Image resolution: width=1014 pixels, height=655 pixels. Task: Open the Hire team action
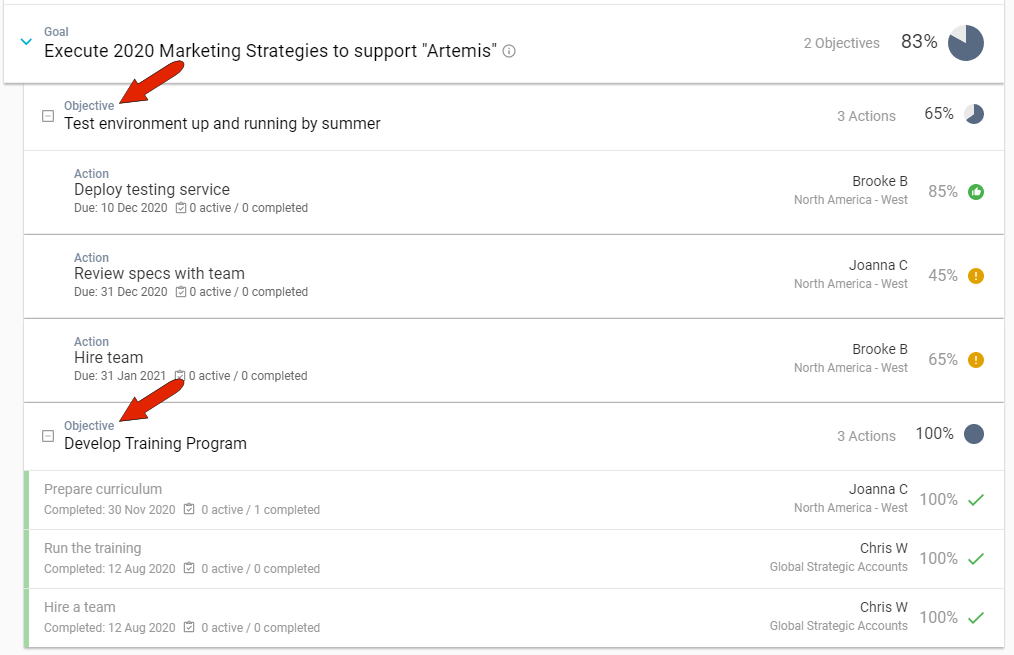point(108,358)
